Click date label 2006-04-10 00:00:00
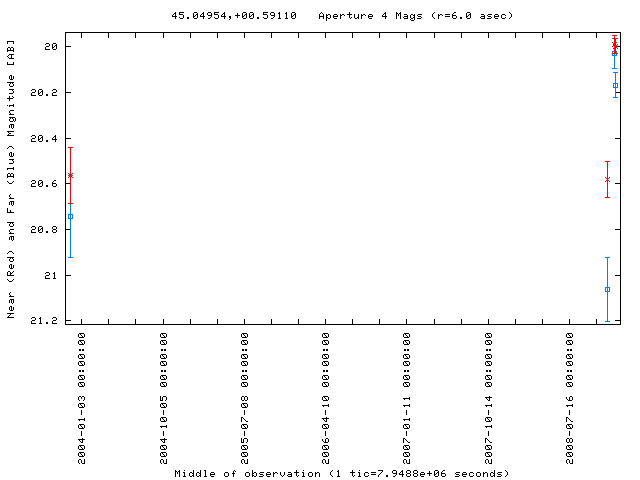Viewport: 640px width, 480px height. (325, 398)
